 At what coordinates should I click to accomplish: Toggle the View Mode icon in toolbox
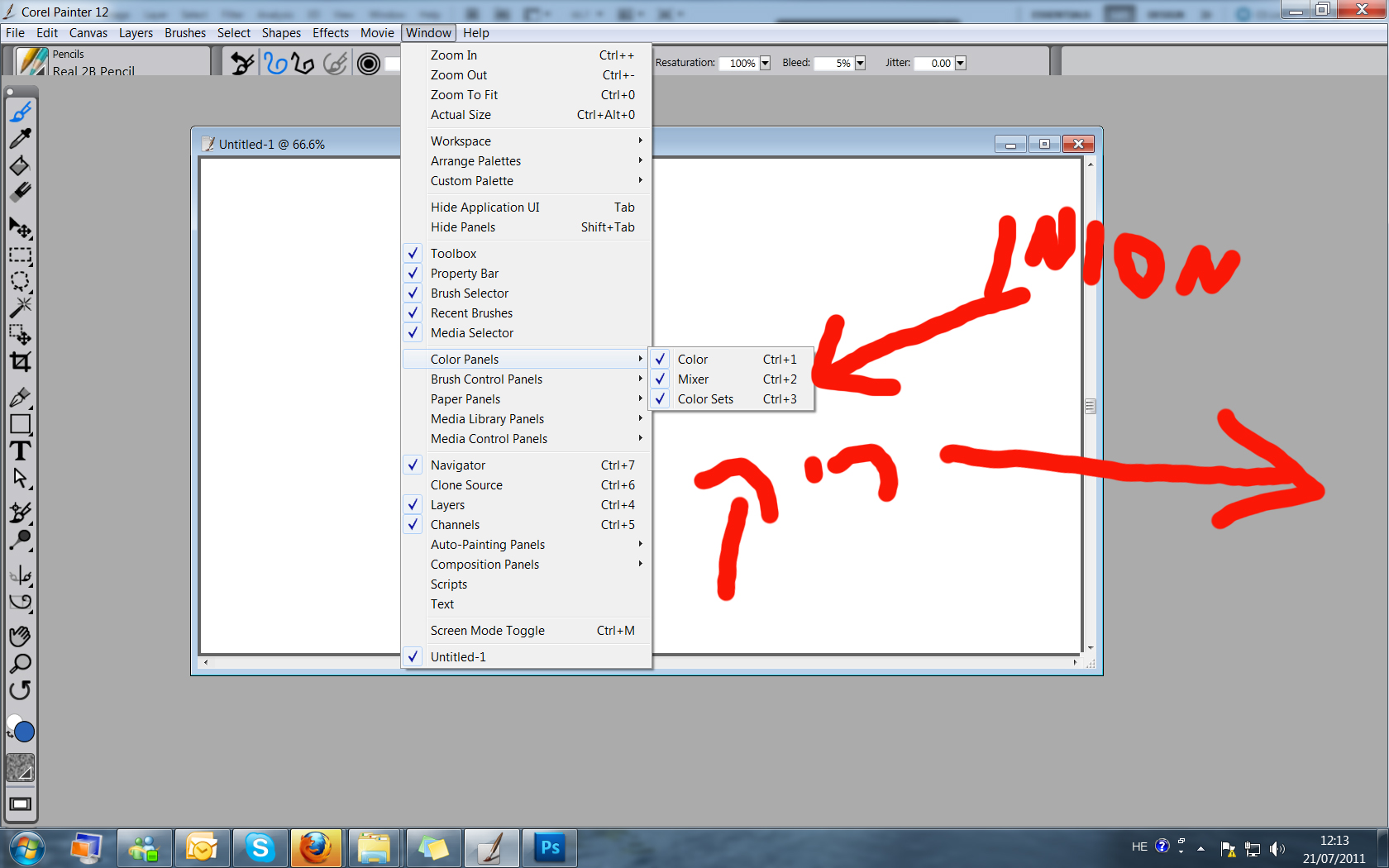(21, 804)
